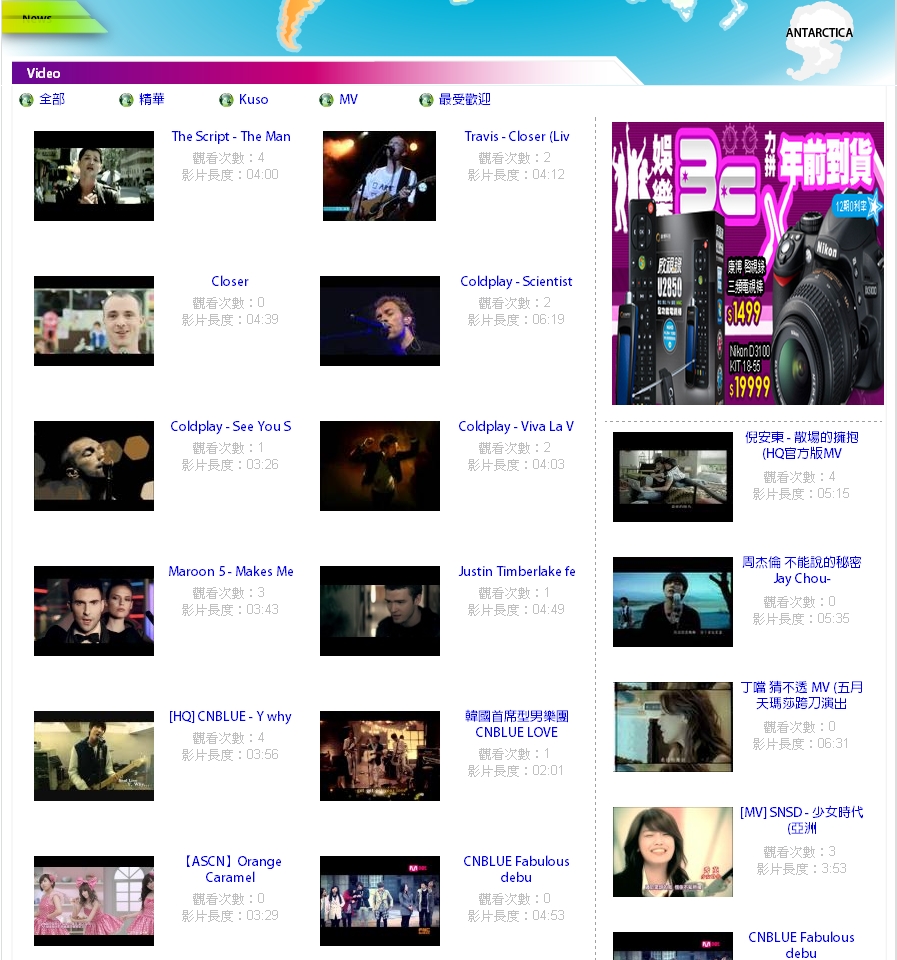Select the MV category tab
This screenshot has width=897, height=960.
pyautogui.click(x=348, y=100)
